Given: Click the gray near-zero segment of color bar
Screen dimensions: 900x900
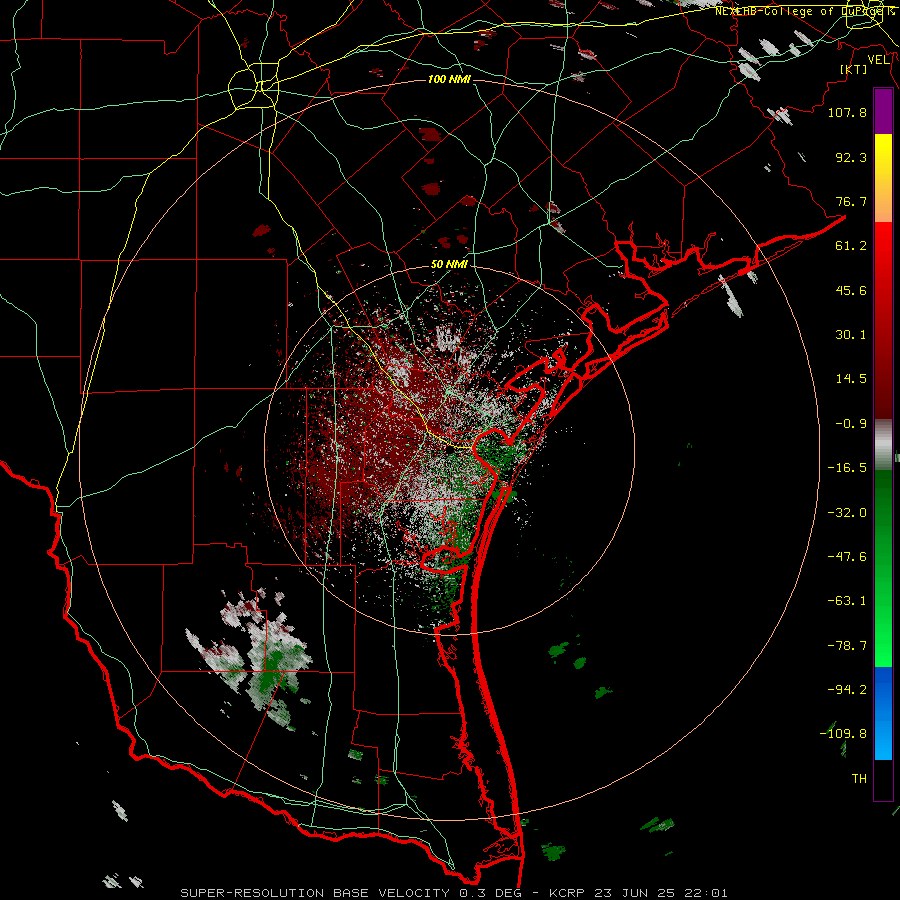Looking at the screenshot, I should [x=883, y=445].
